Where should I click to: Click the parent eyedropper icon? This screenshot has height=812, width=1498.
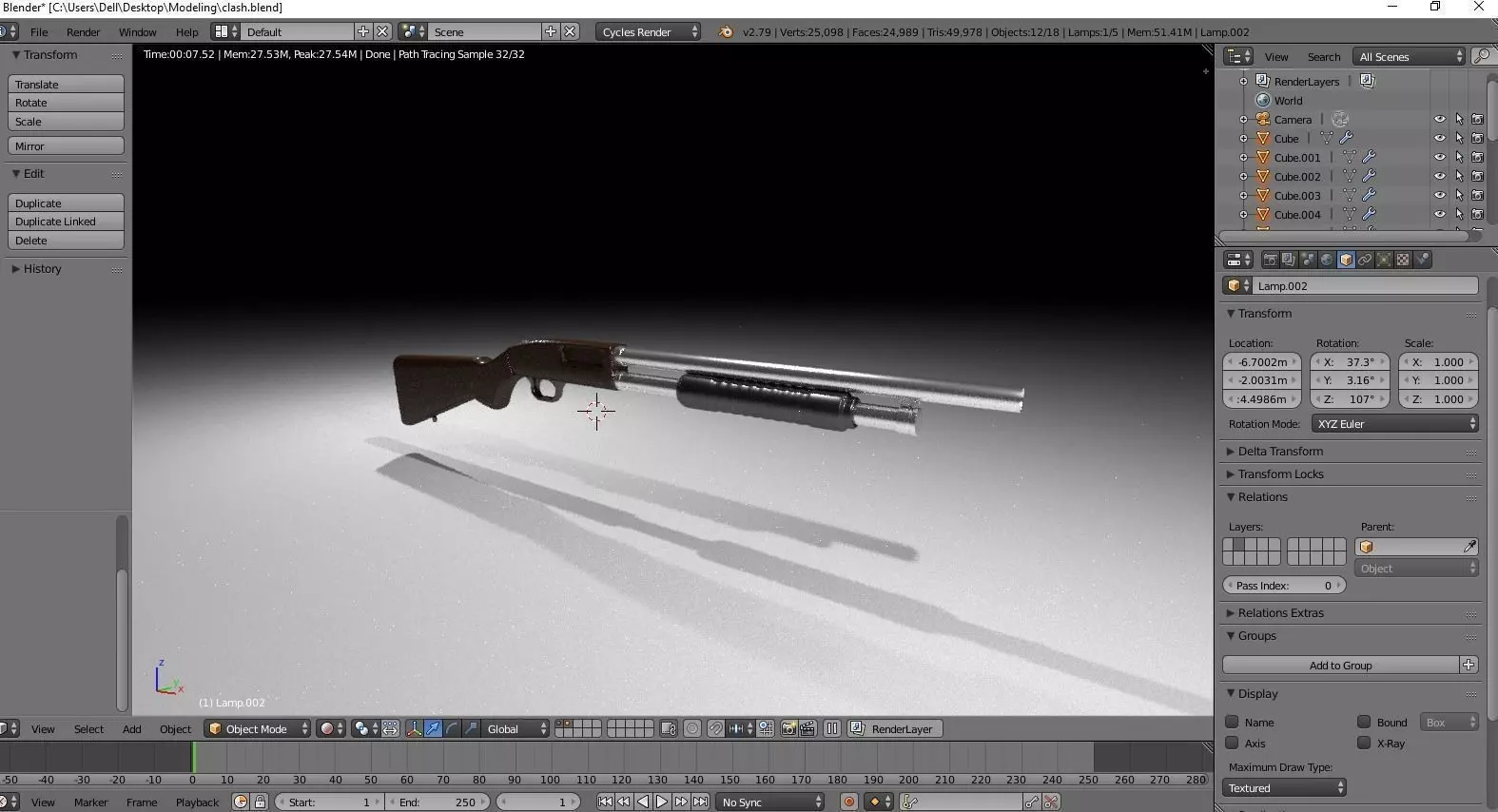click(1469, 547)
